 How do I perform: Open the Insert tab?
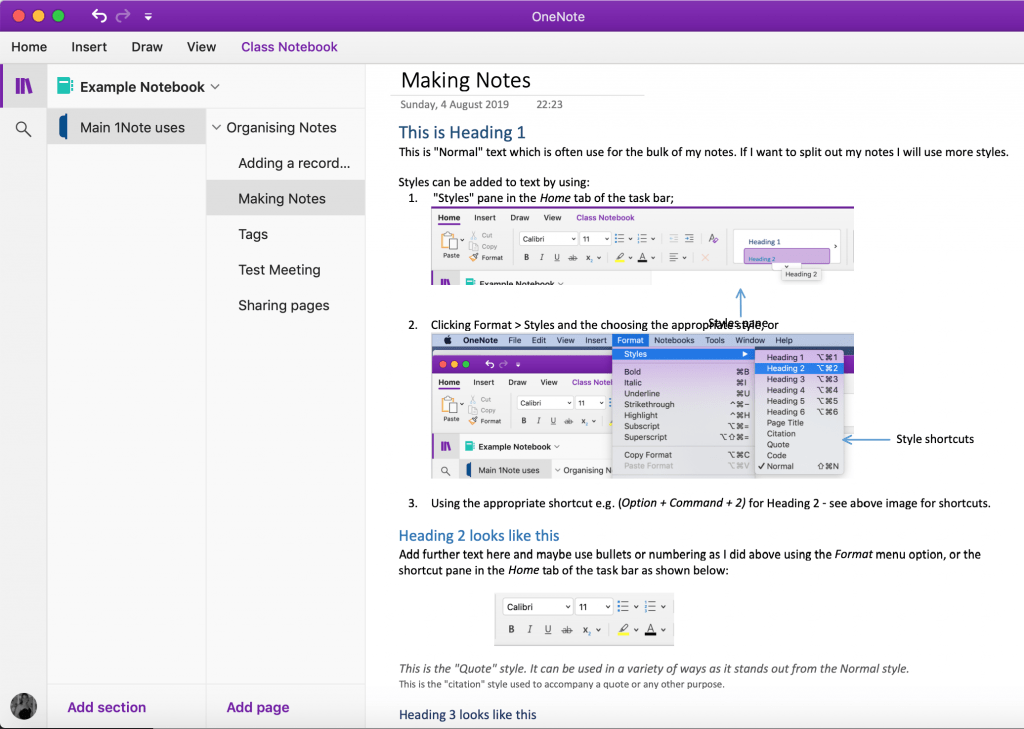point(89,46)
